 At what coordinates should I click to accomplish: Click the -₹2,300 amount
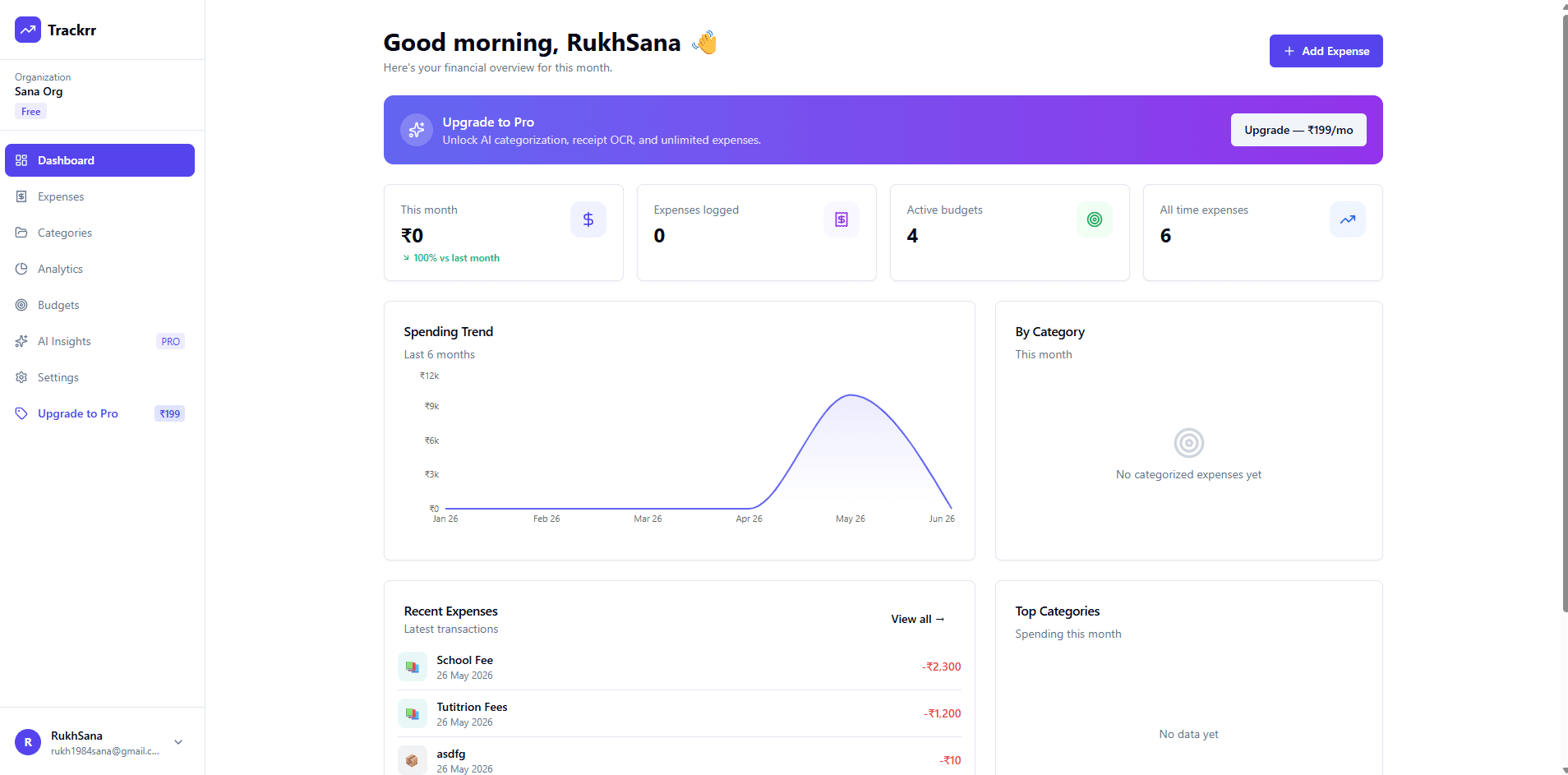(941, 667)
